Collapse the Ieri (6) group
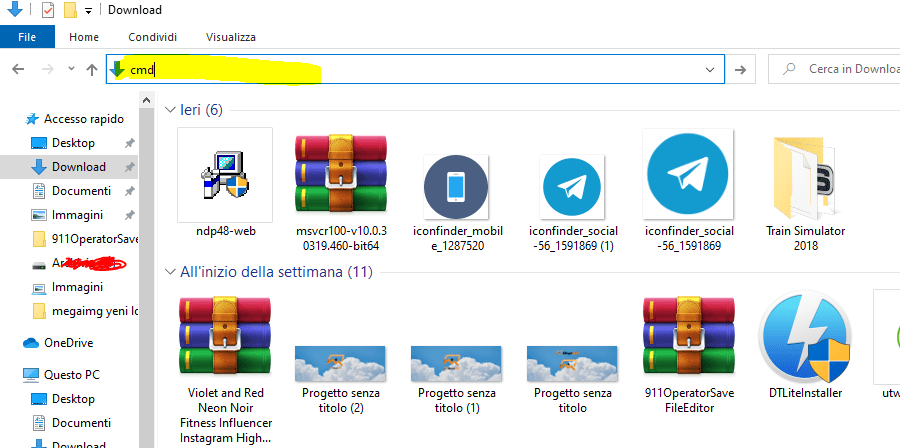This screenshot has height=448, width=900. click(170, 109)
